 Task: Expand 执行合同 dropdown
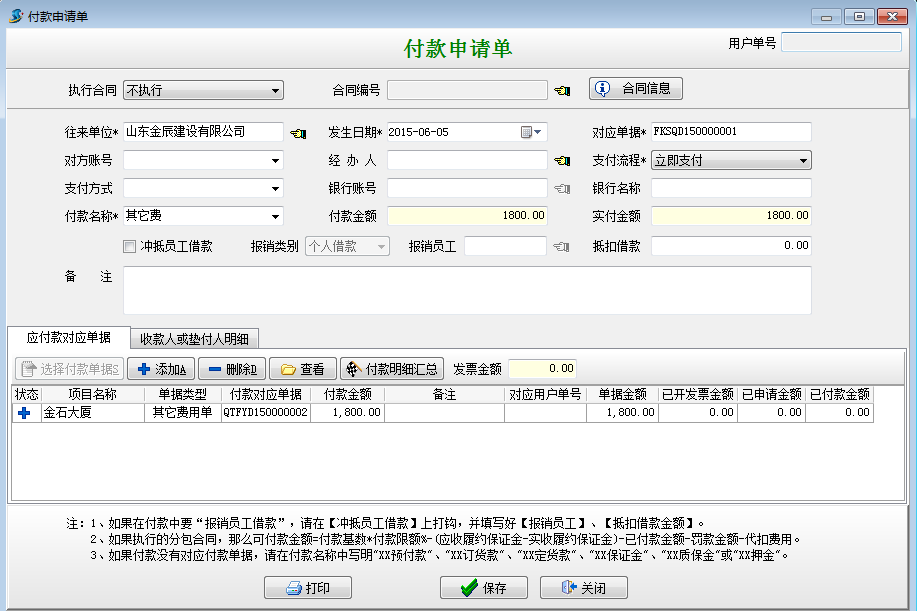point(275,91)
